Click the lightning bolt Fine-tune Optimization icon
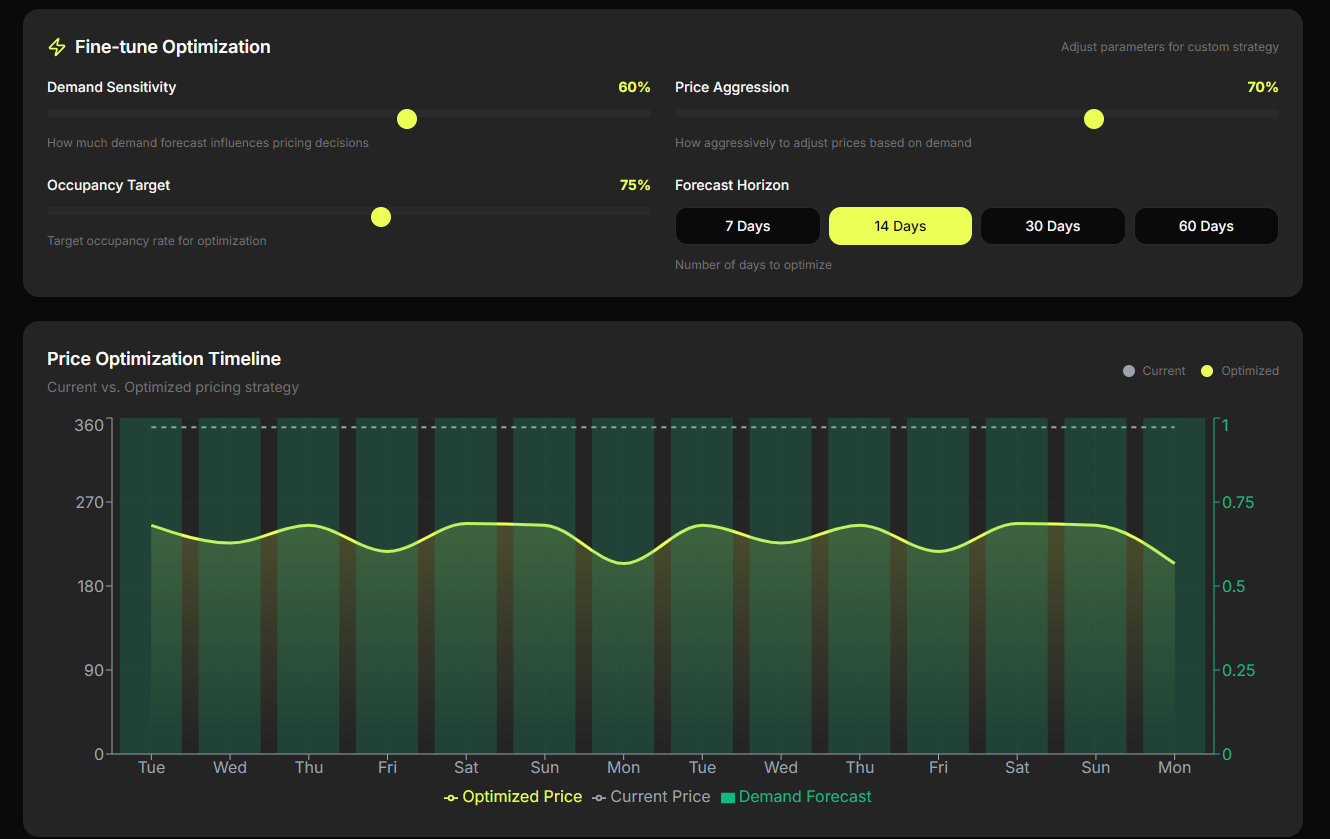Viewport: 1330px width, 839px height. pyautogui.click(x=57, y=46)
